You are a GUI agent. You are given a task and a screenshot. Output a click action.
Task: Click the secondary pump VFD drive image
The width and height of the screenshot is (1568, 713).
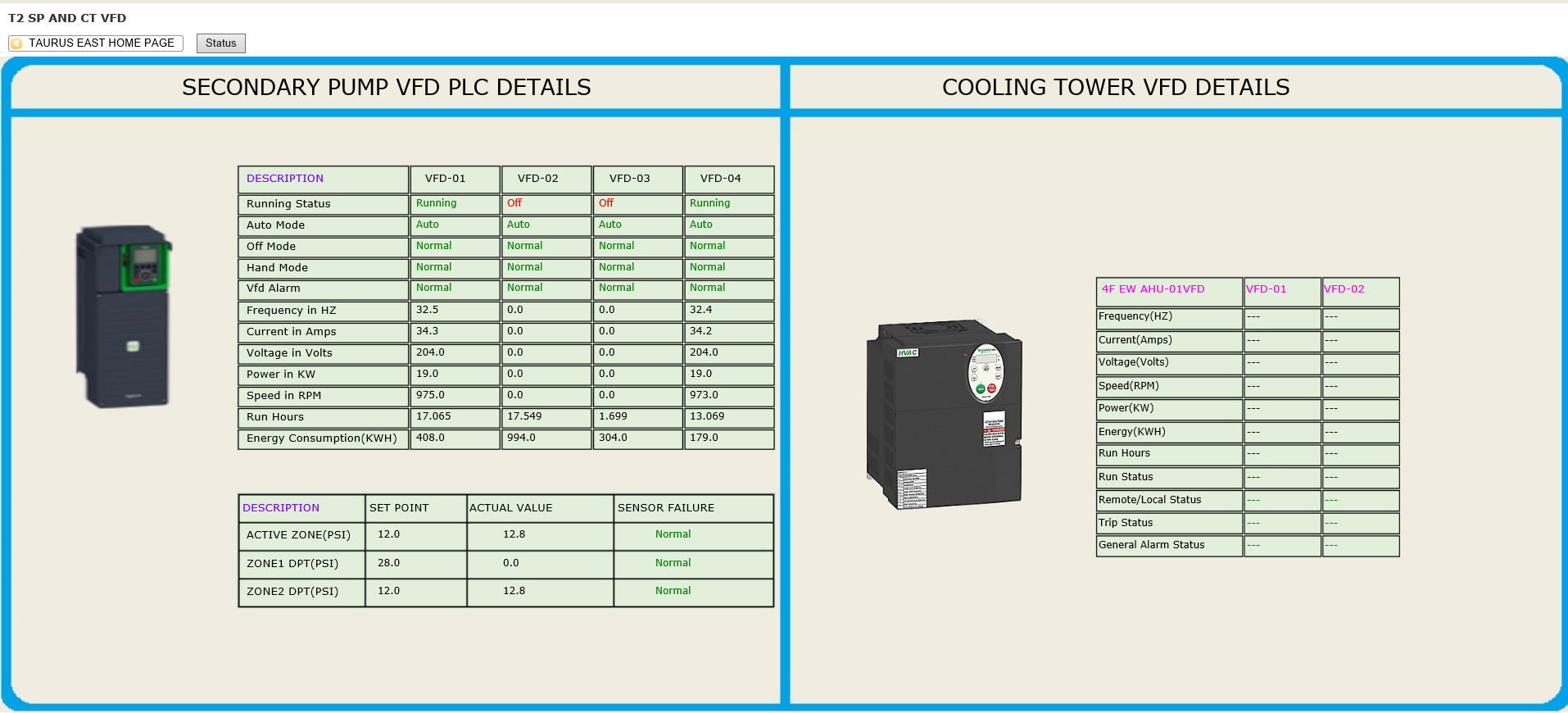(x=125, y=316)
